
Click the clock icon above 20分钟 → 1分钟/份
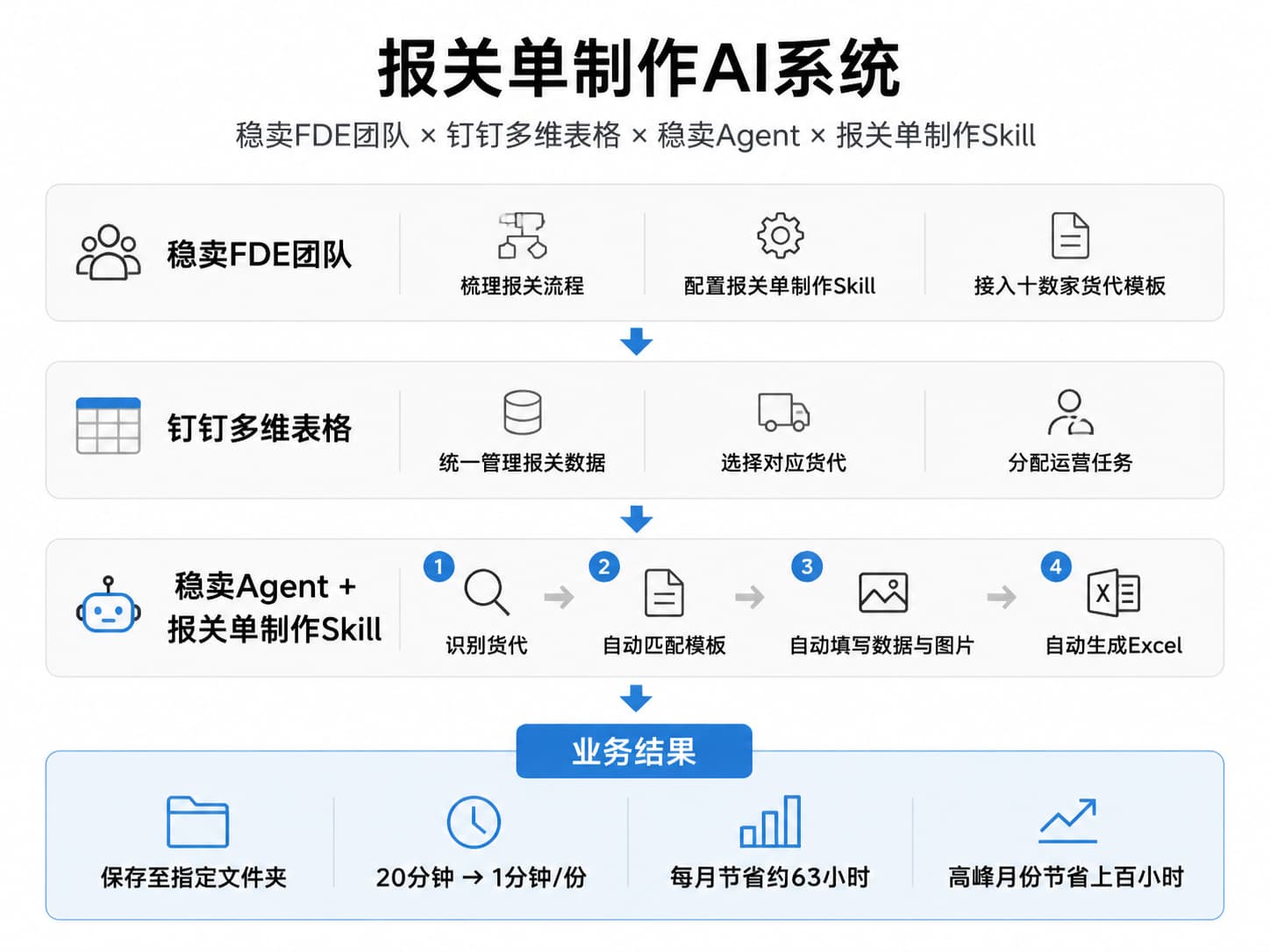tap(474, 821)
